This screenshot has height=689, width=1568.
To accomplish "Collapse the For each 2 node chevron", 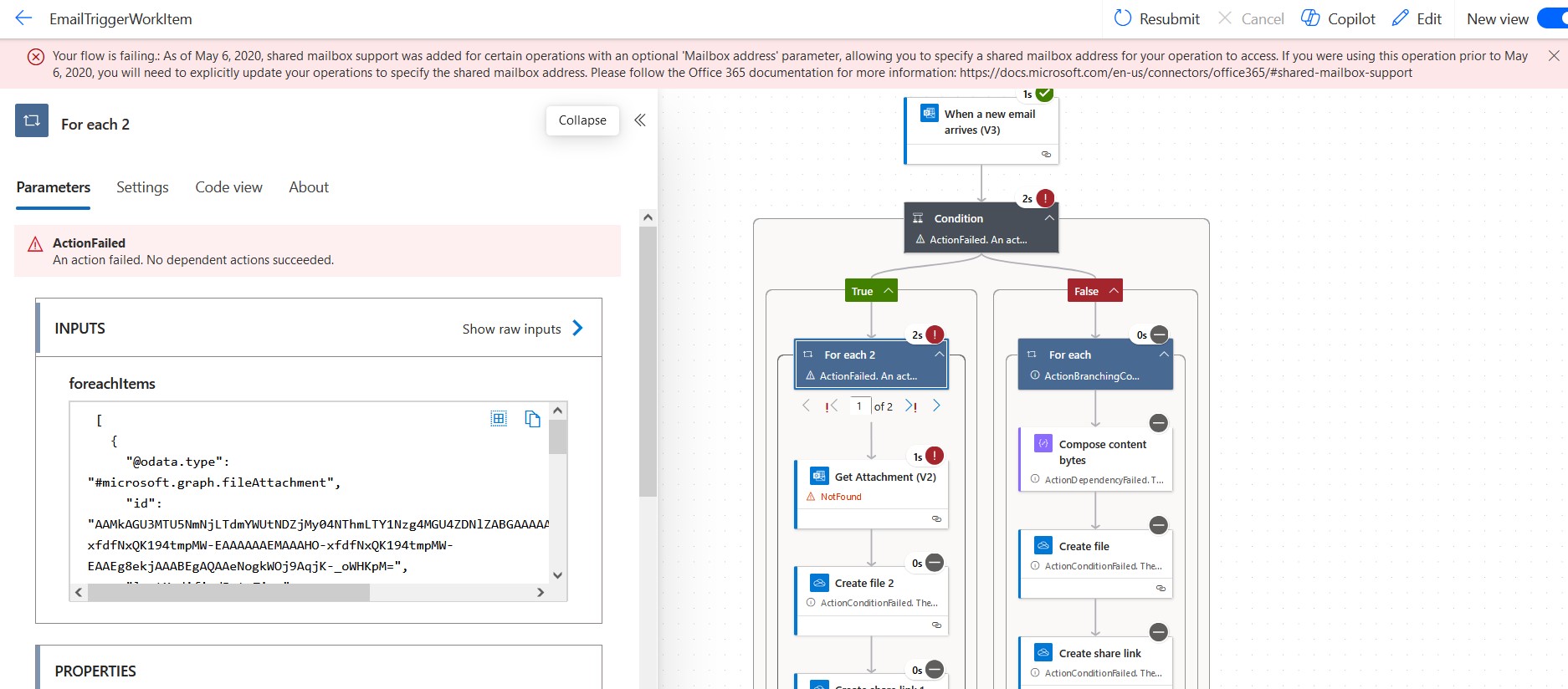I will pos(939,355).
